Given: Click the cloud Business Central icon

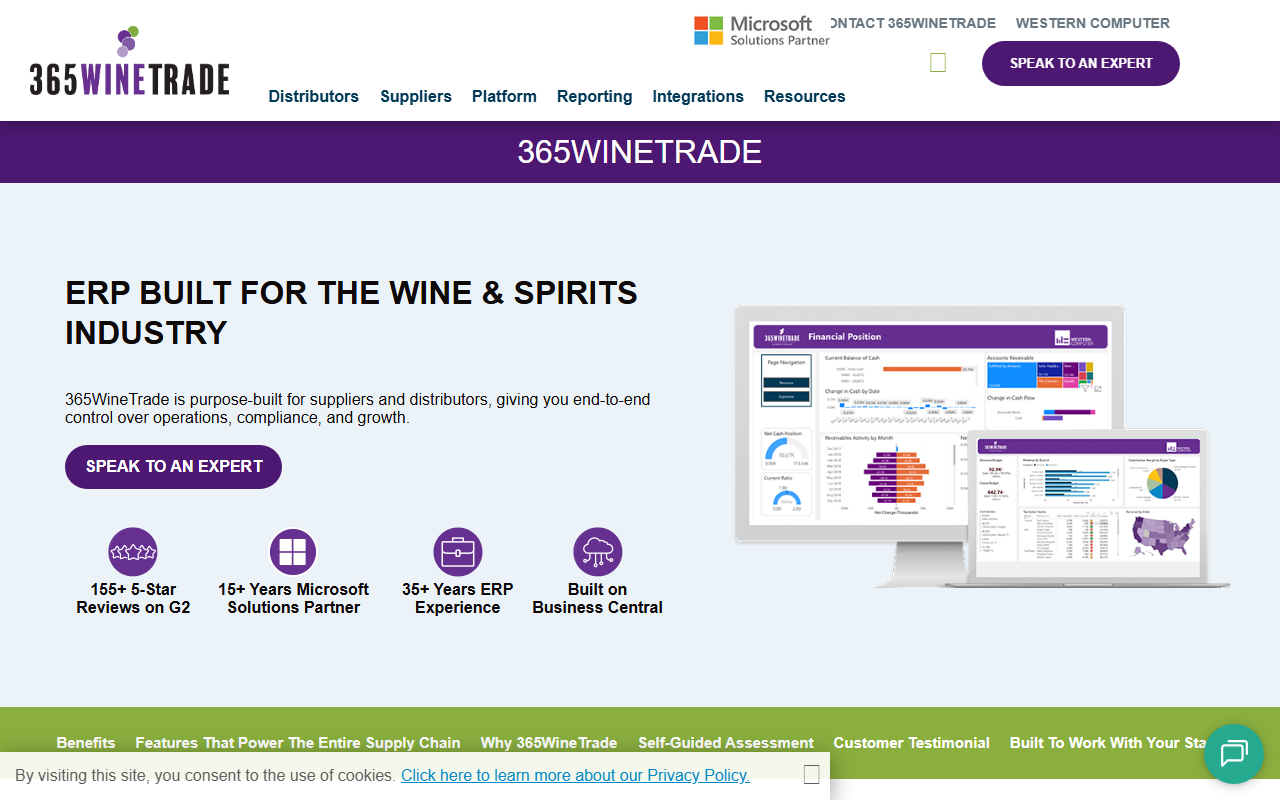Looking at the screenshot, I should (598, 552).
